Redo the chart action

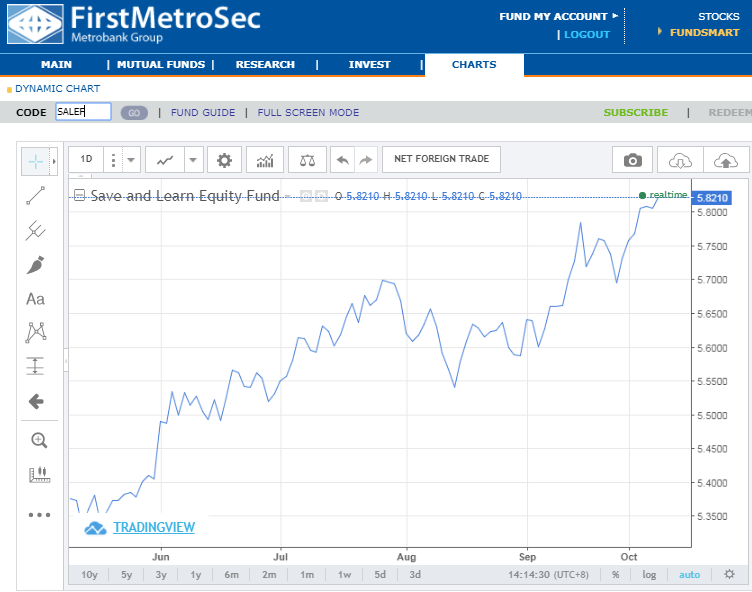point(366,160)
